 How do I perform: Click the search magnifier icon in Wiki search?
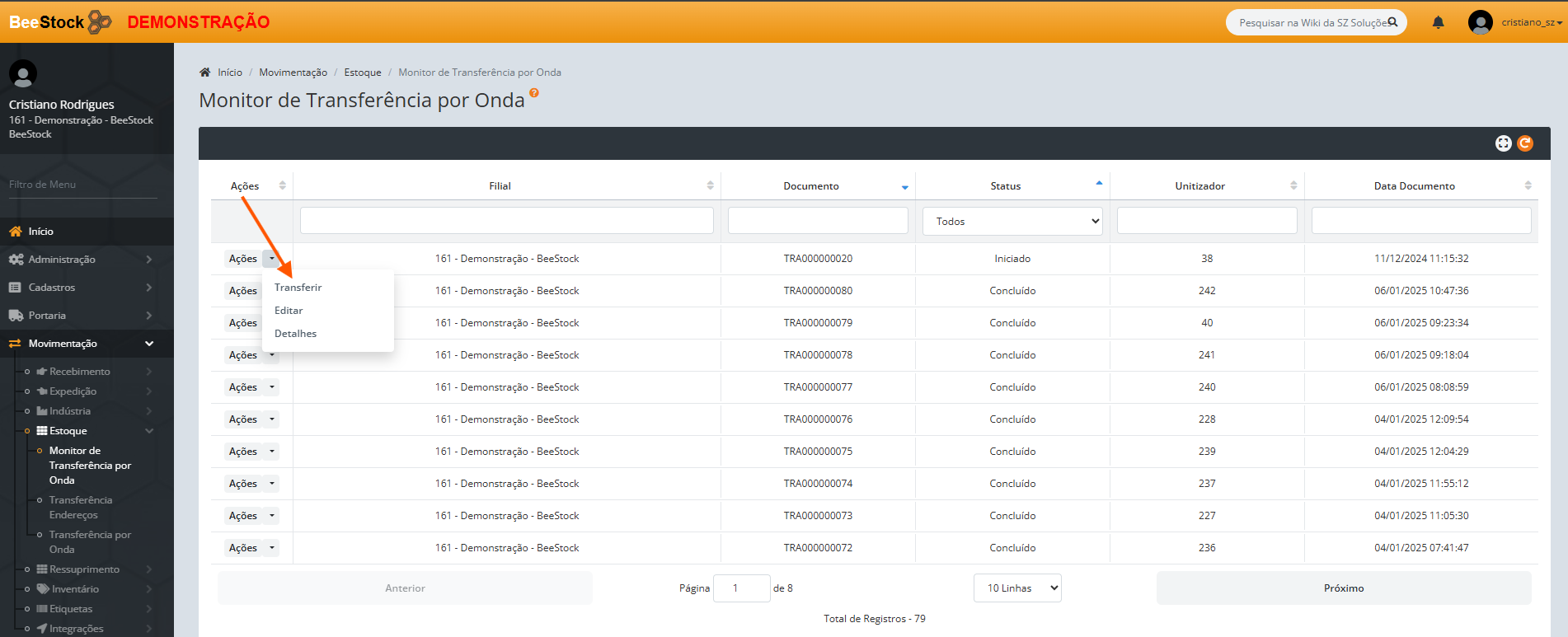pyautogui.click(x=1392, y=22)
